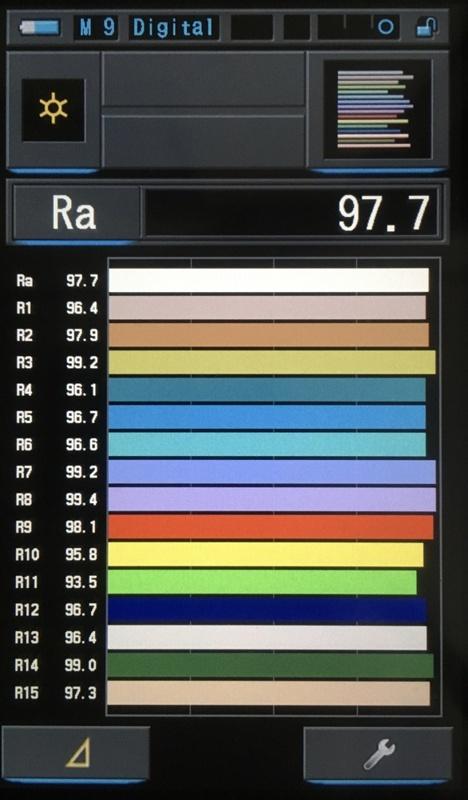Tap the wrench settings icon
Screen dimensions: 468x800
[378, 754]
